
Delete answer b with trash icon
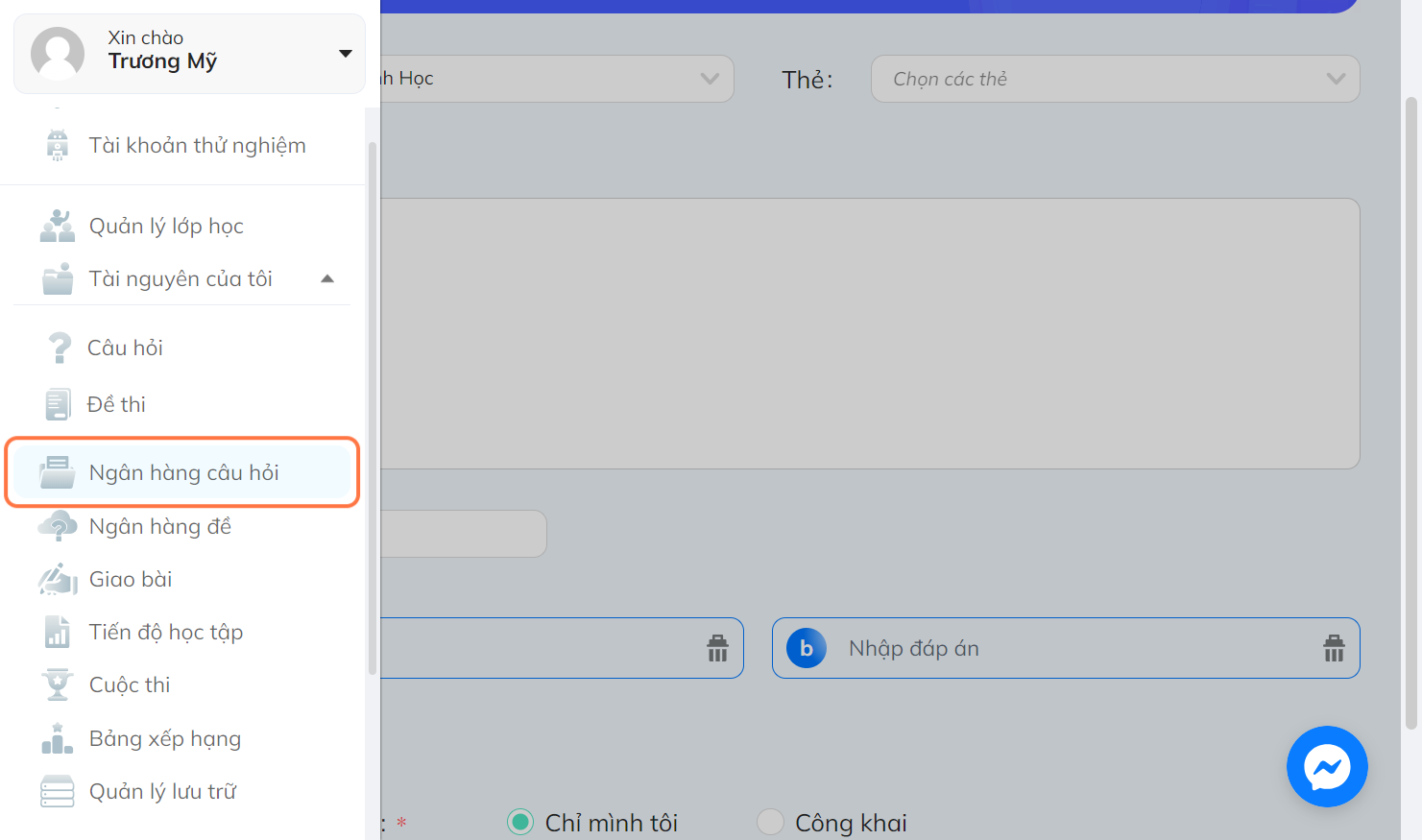1334,648
